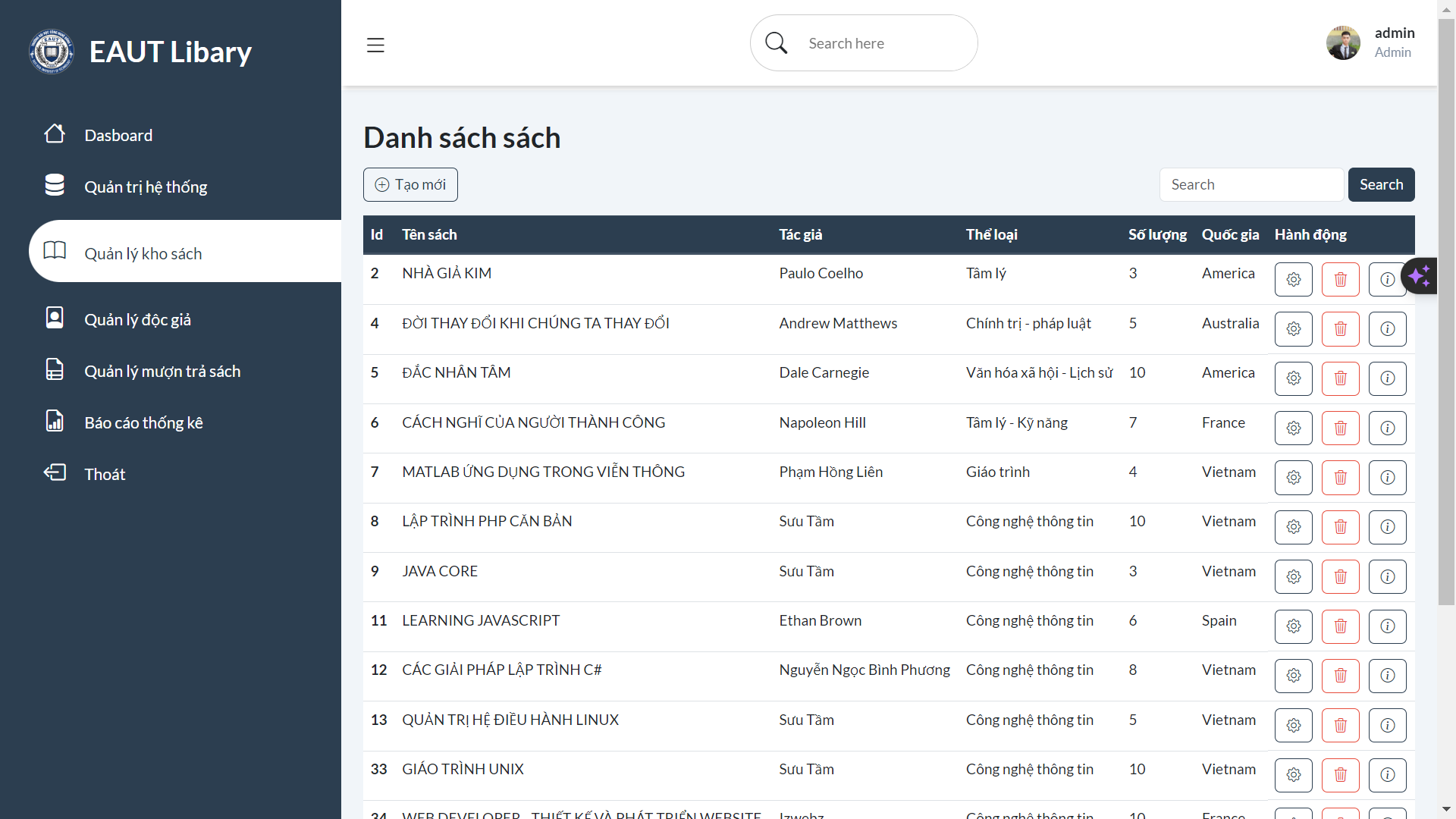1456x819 pixels.
Task: Open the Quản lý độc giả reader icon
Action: click(55, 317)
